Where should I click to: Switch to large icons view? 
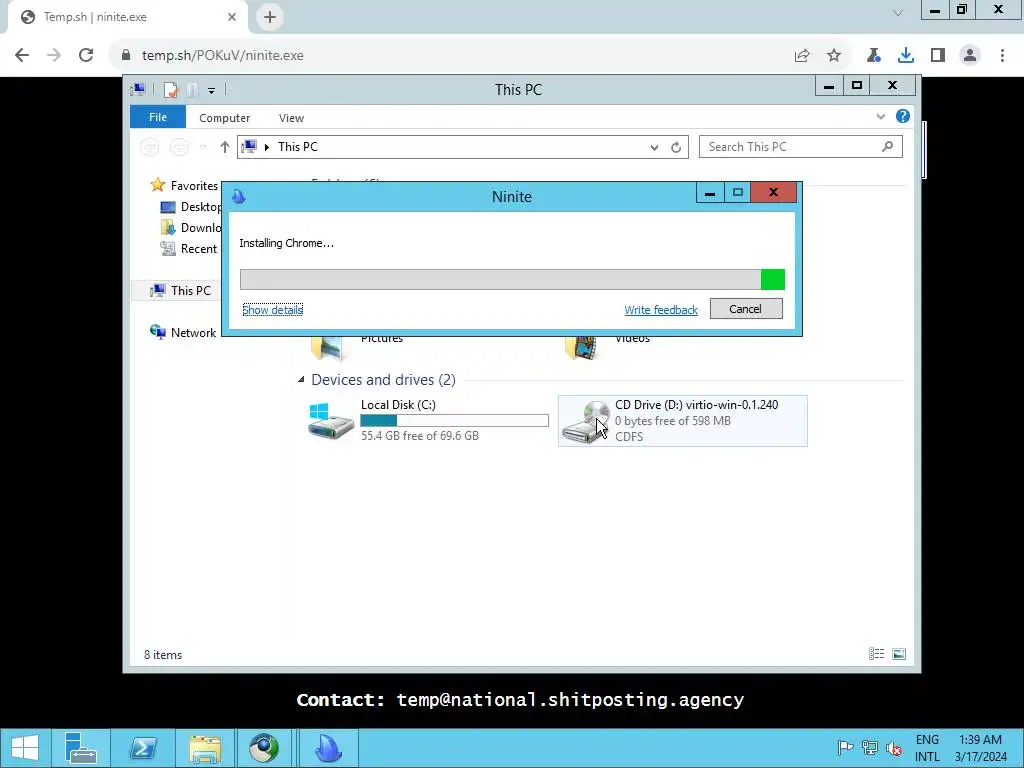coord(899,654)
